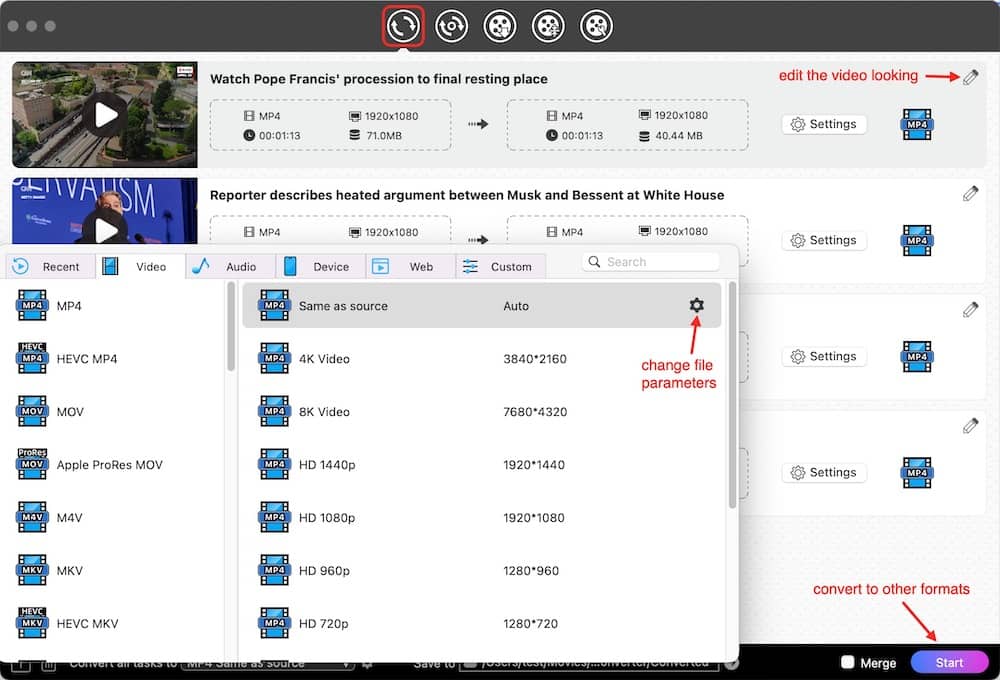
Task: Click gear beside Same as source preset
Action: 696,306
